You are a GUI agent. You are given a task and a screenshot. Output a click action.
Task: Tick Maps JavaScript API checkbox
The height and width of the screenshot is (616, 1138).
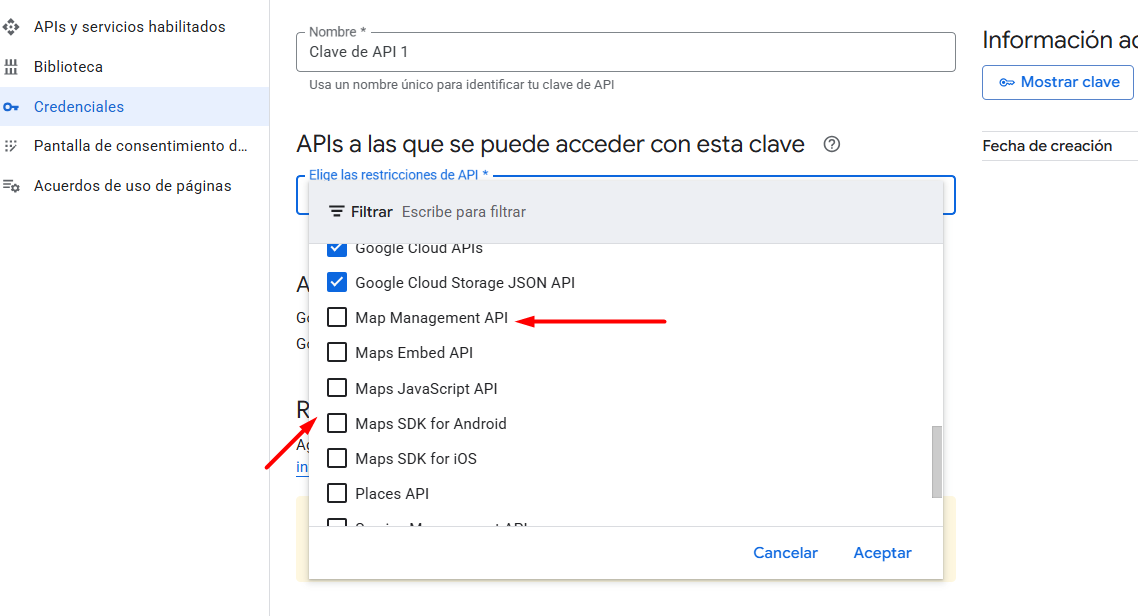click(337, 387)
